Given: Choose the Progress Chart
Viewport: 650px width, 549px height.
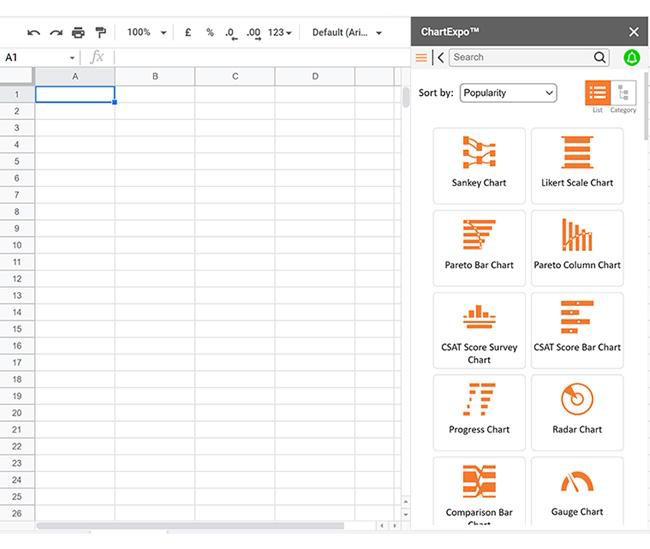Looking at the screenshot, I should pos(479,413).
